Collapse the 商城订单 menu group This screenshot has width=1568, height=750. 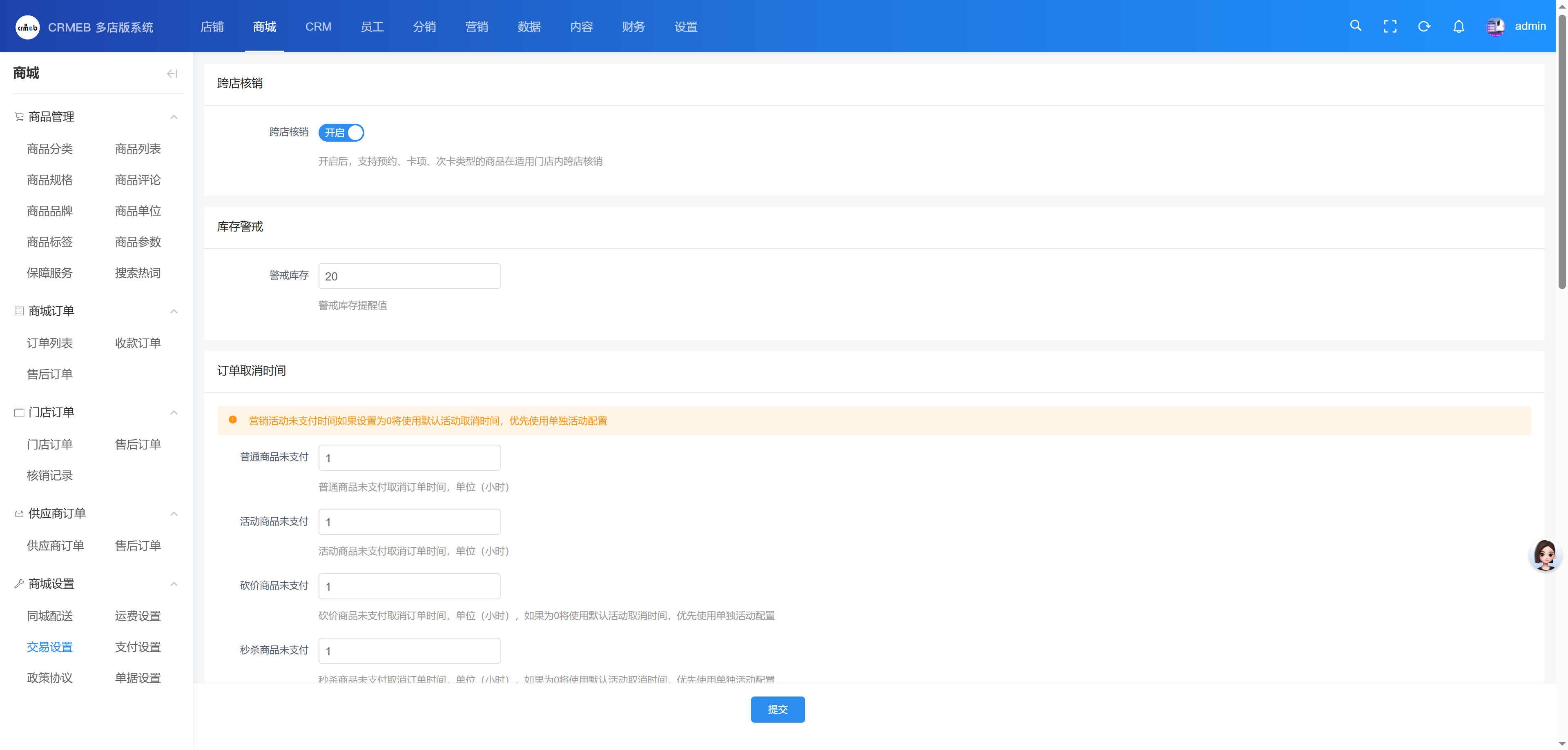[174, 312]
